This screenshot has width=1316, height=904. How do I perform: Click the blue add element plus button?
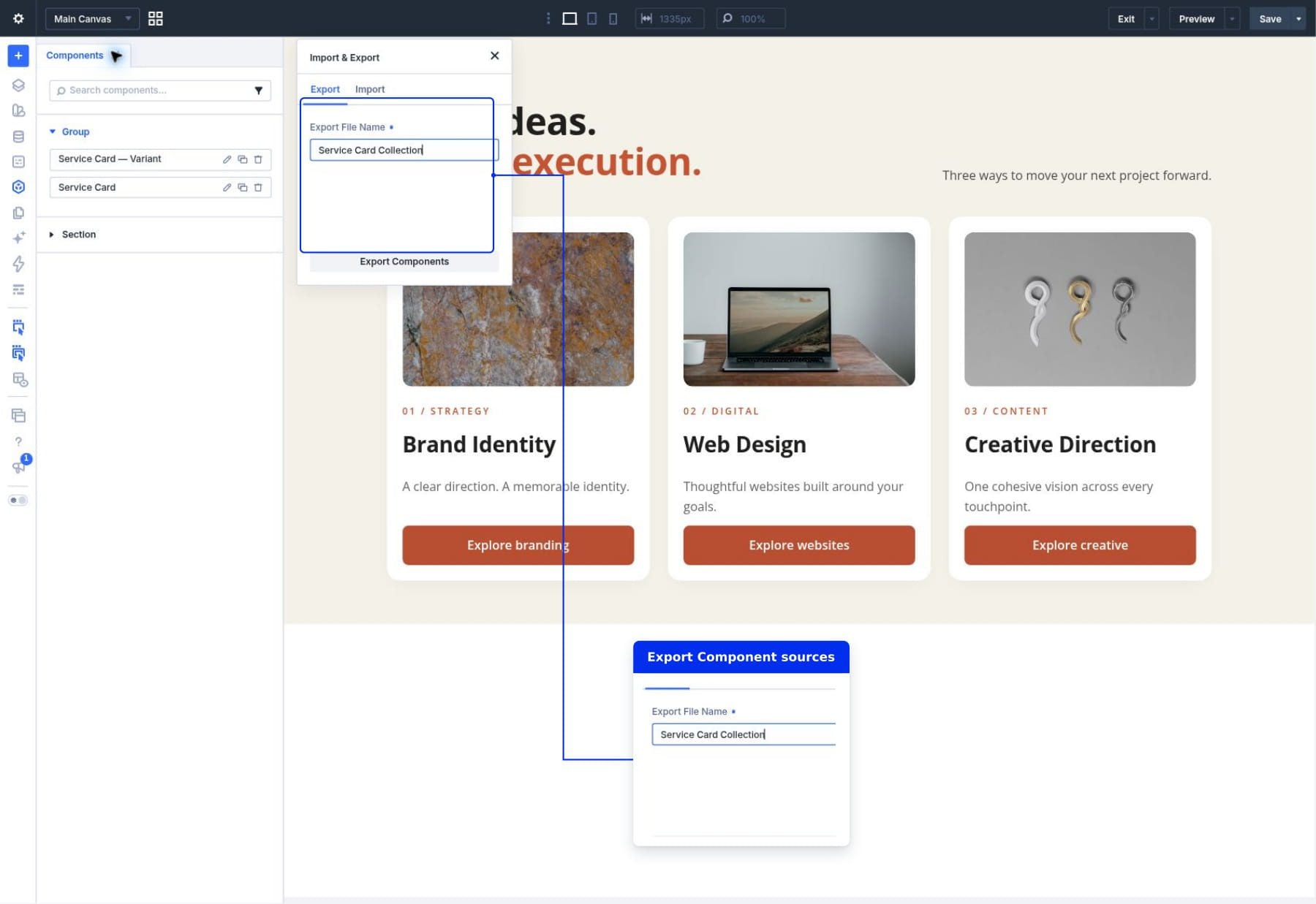pyautogui.click(x=18, y=56)
